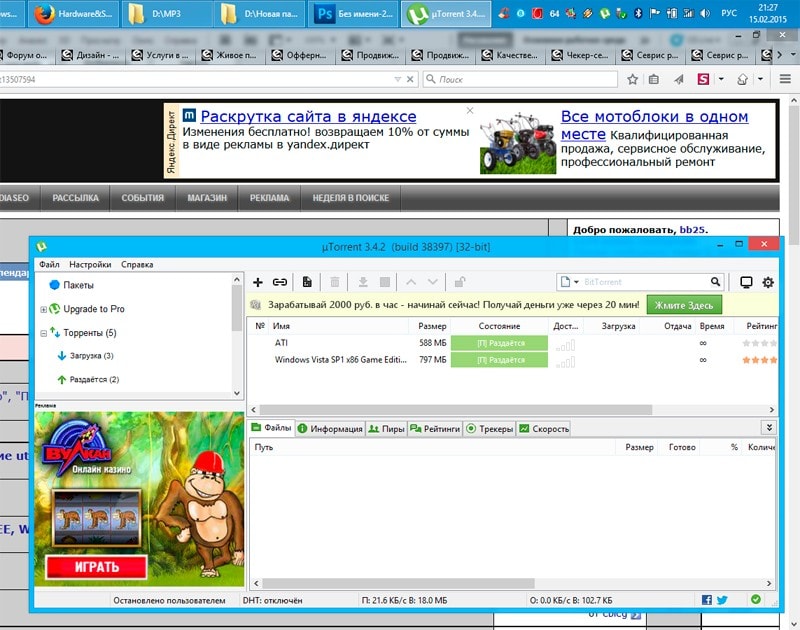This screenshot has height=630, width=800.
Task: Click Twitter icon in status bar
Action: tap(722, 600)
